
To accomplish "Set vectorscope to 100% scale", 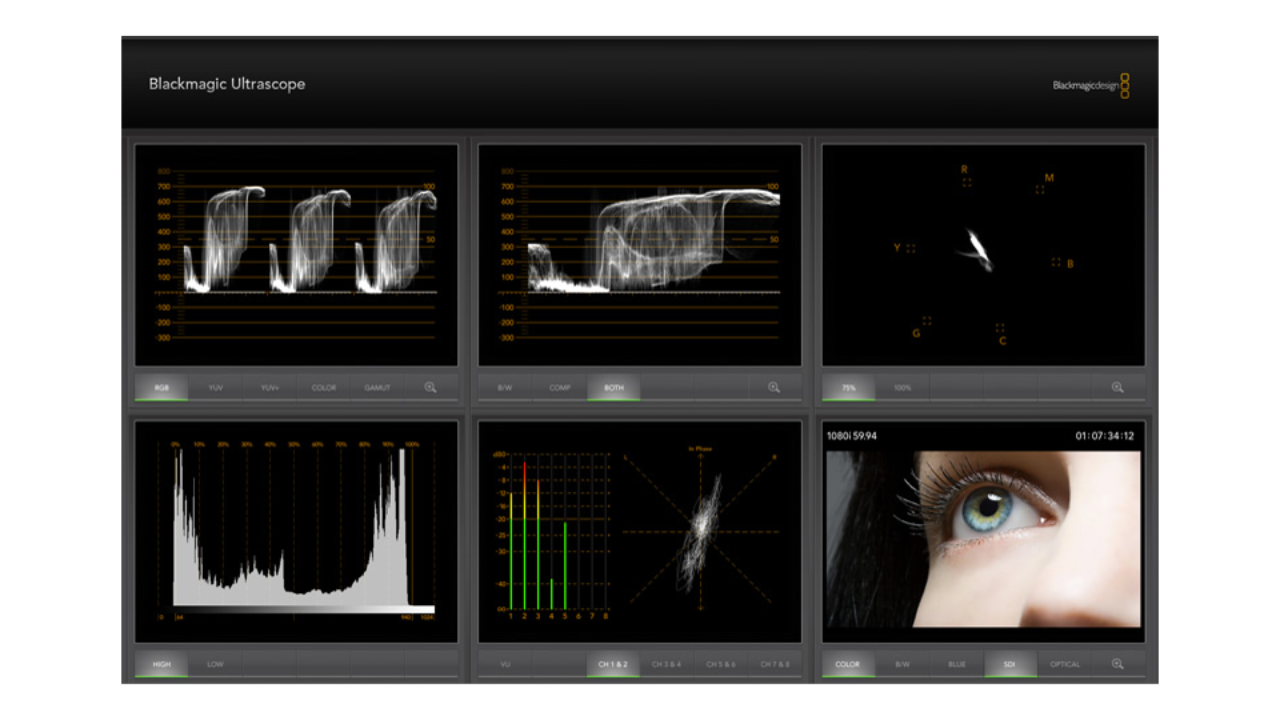I will coord(903,387).
